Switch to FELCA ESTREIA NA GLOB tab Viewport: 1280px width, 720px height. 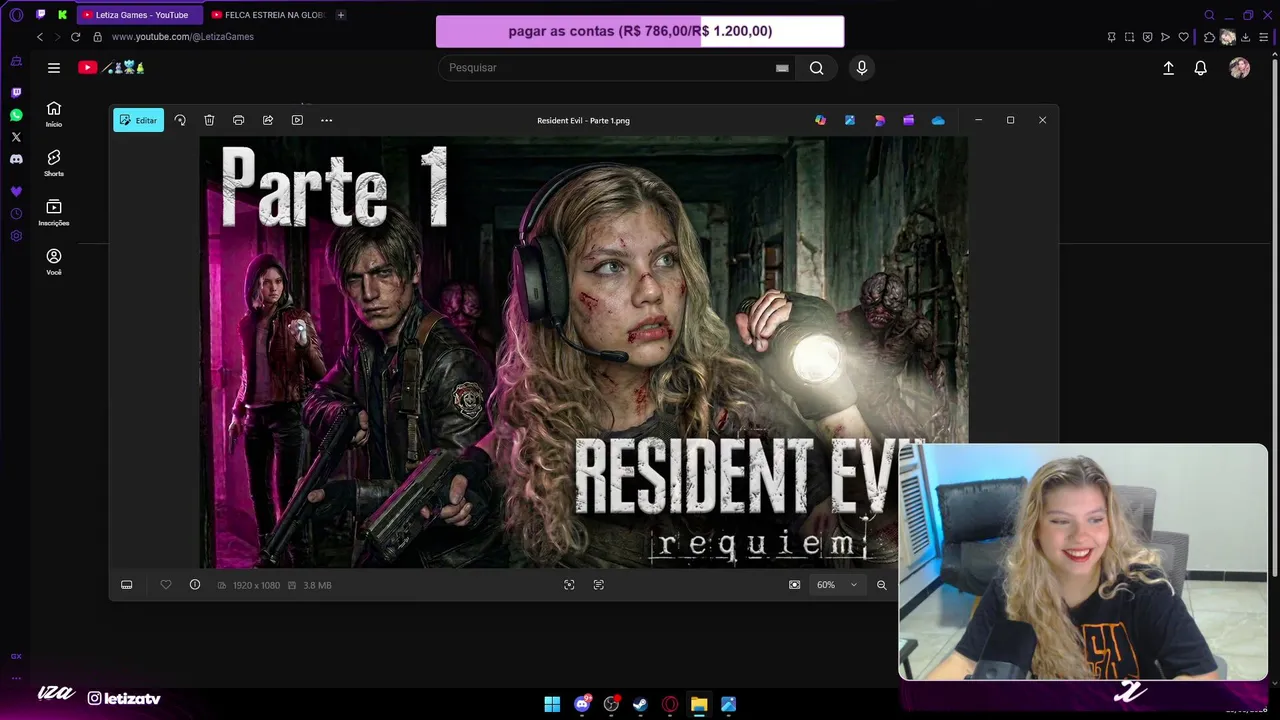[x=267, y=15]
